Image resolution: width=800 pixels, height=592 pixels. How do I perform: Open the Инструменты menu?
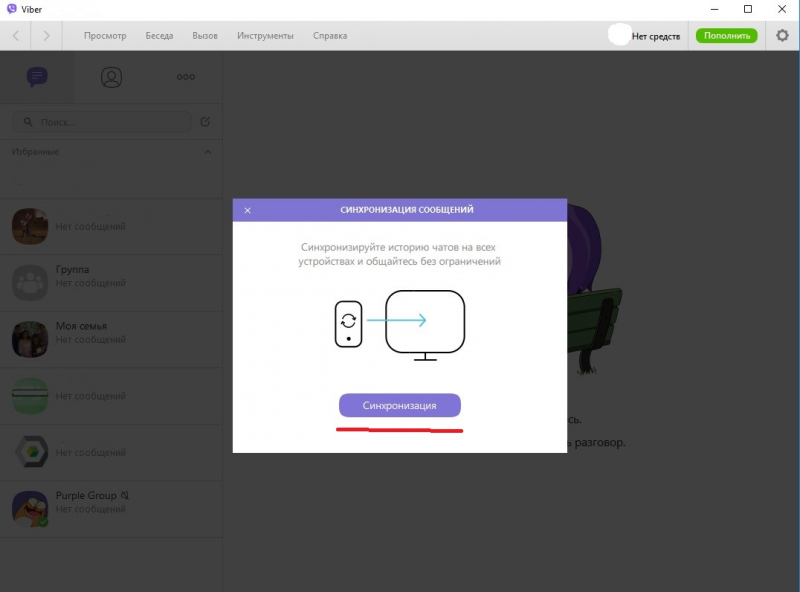tap(265, 36)
